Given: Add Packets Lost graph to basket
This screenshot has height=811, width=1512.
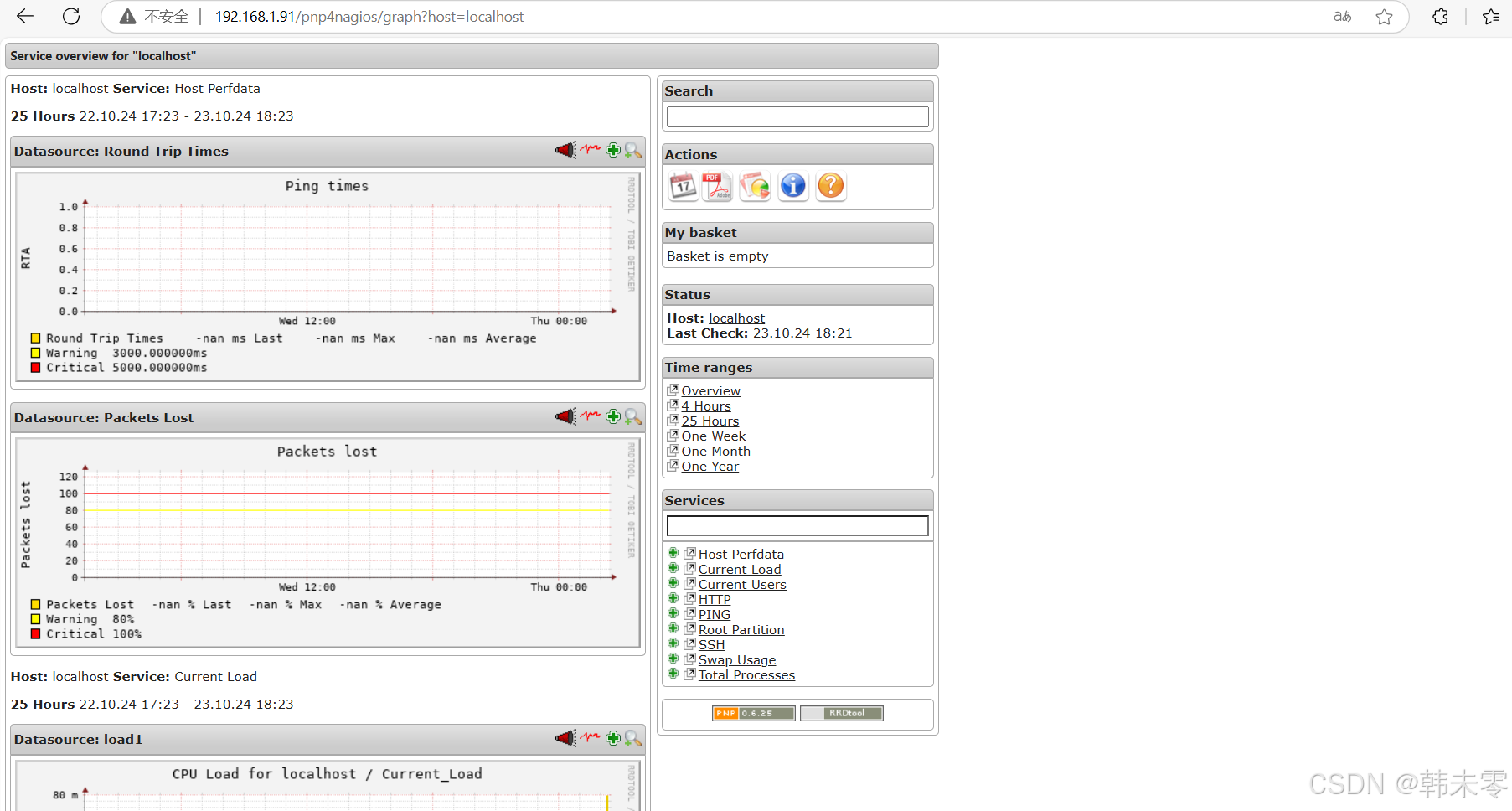Looking at the screenshot, I should [613, 416].
